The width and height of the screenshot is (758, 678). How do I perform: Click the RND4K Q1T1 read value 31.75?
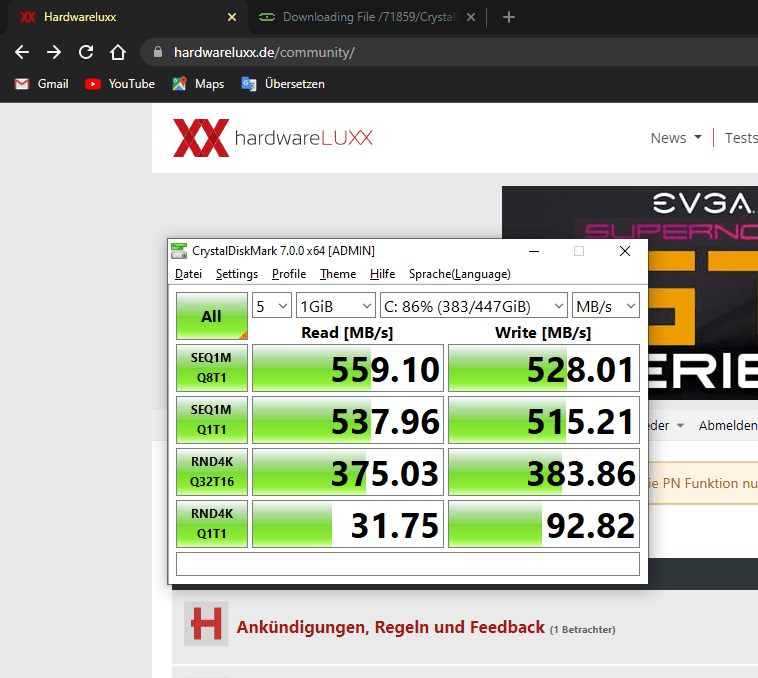pos(348,524)
